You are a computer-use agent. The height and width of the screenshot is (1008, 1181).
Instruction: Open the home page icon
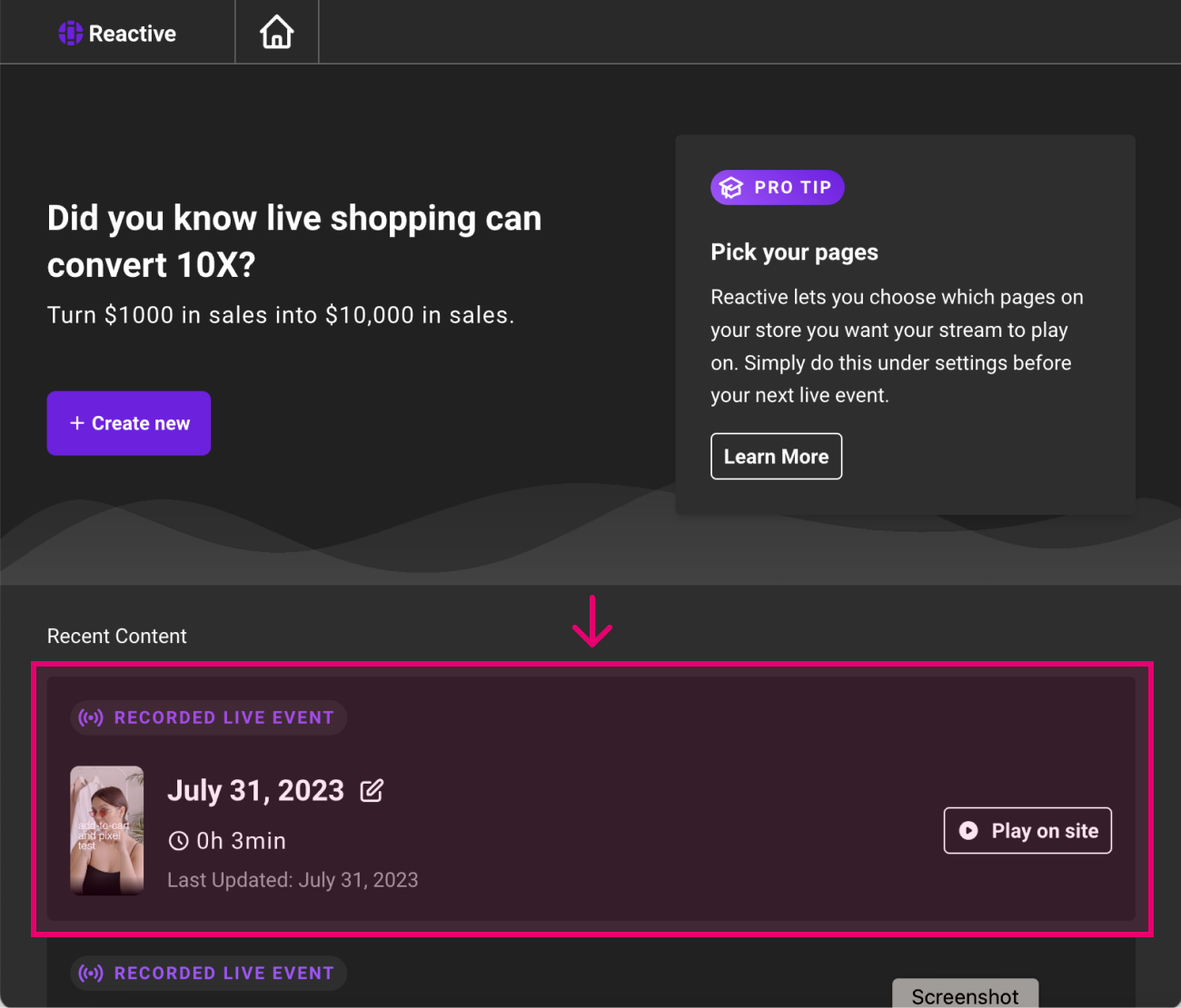click(x=277, y=33)
